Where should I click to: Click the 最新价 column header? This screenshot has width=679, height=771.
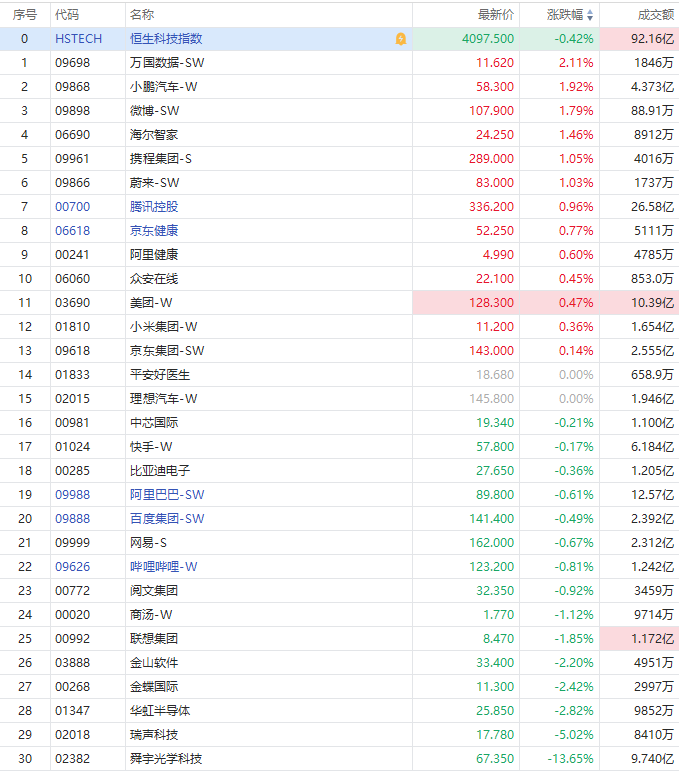(x=496, y=15)
